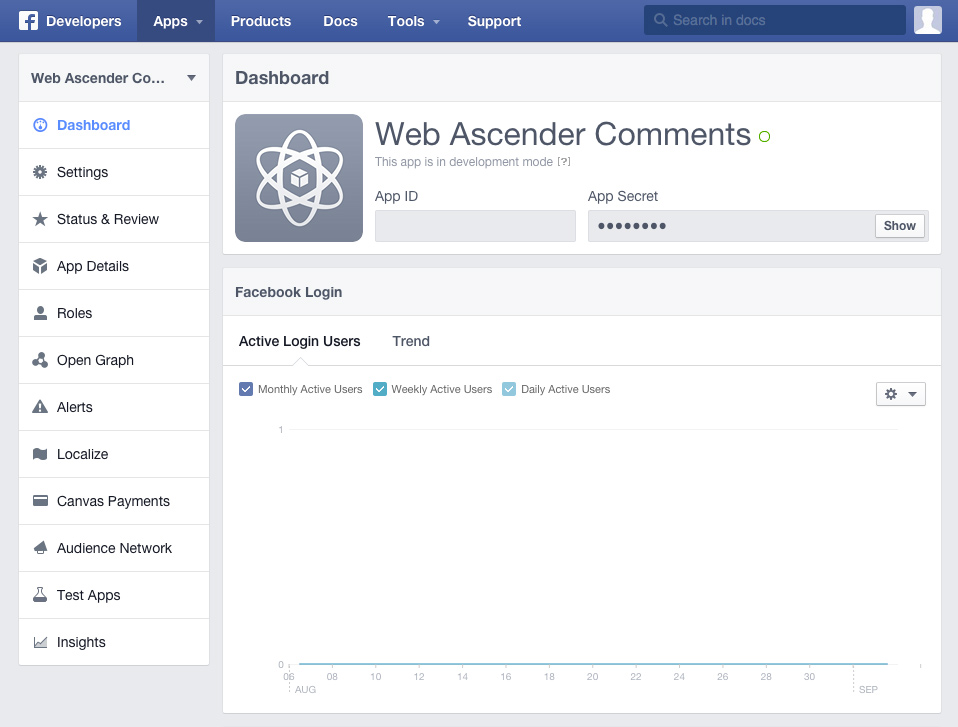Click the Test Apps flask icon
958x727 pixels.
click(40, 595)
